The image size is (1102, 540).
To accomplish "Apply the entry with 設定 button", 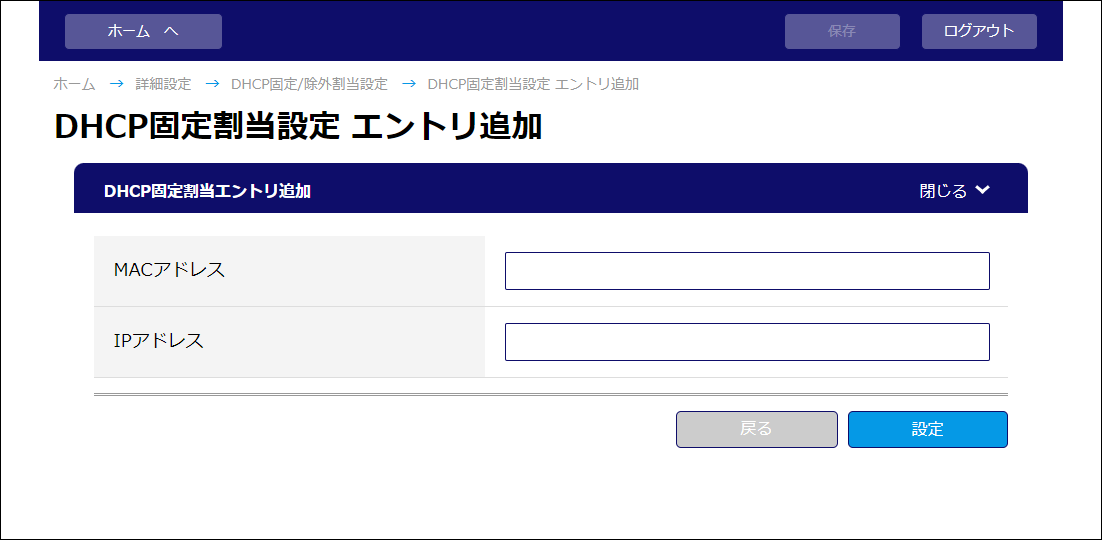I will point(928,430).
